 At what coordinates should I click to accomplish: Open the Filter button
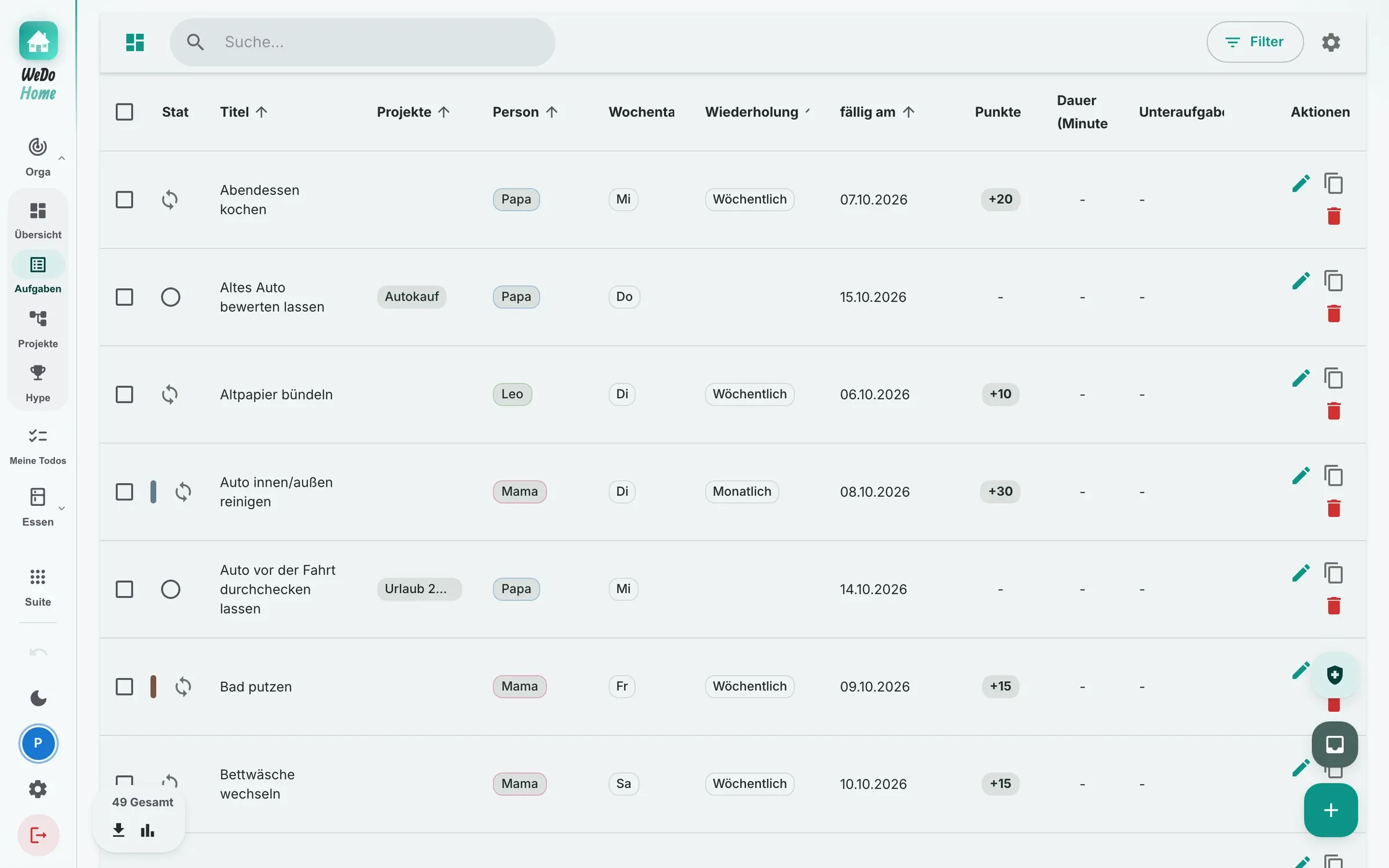1255,42
